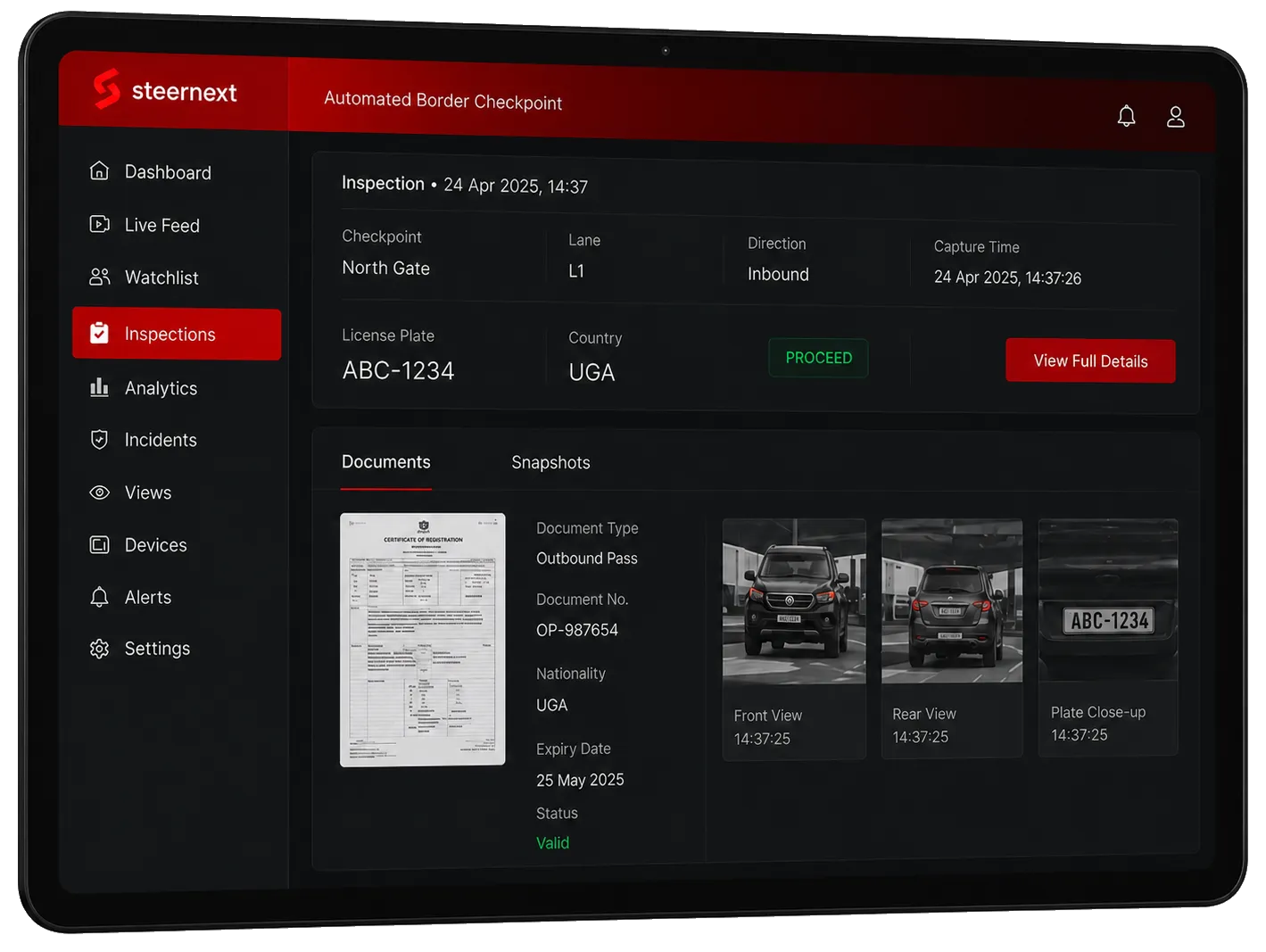
Task: Click the Plate Close-up caption text
Action: [1097, 712]
